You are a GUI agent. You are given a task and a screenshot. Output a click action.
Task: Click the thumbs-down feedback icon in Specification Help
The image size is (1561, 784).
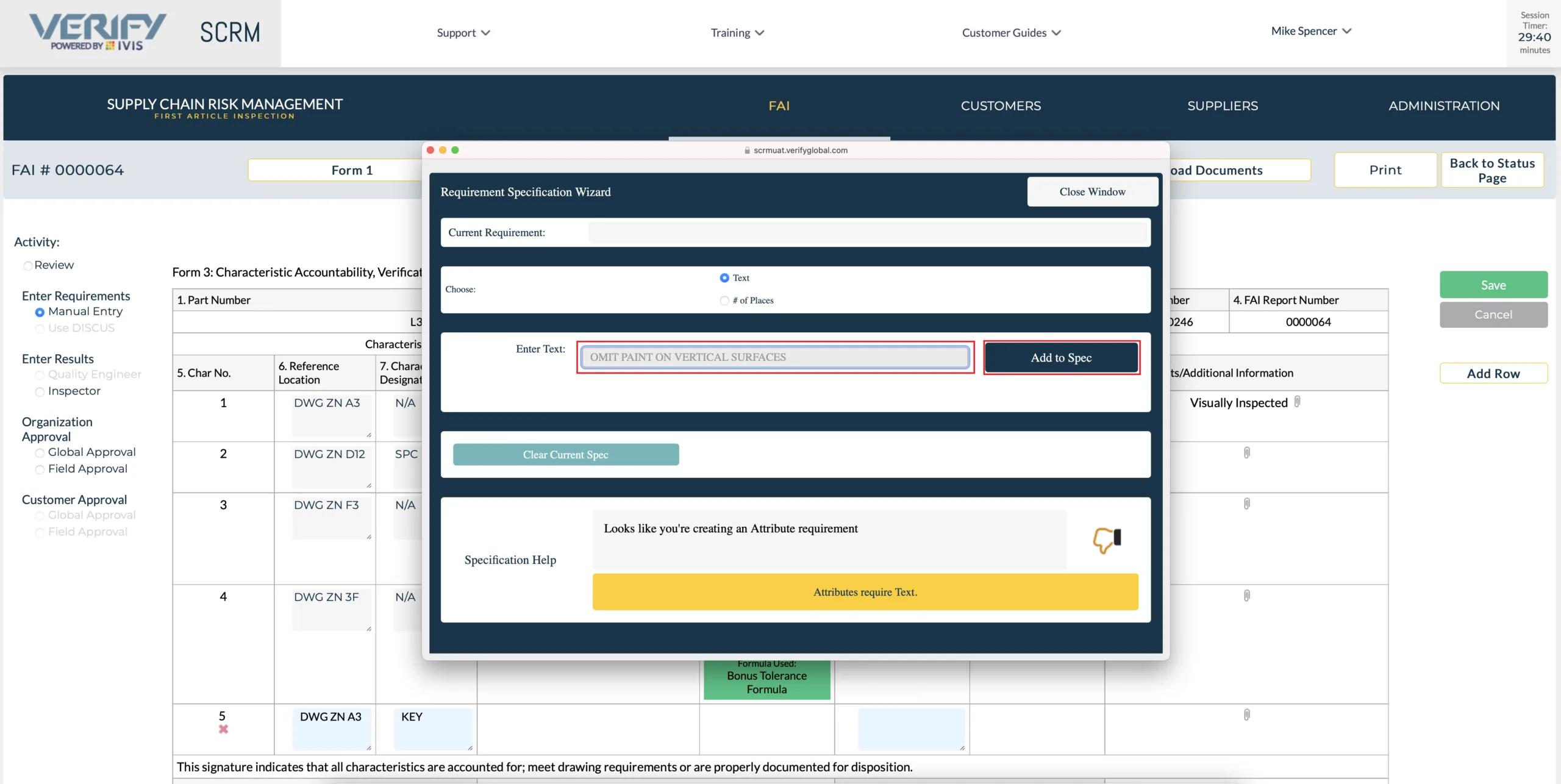pyautogui.click(x=1107, y=540)
